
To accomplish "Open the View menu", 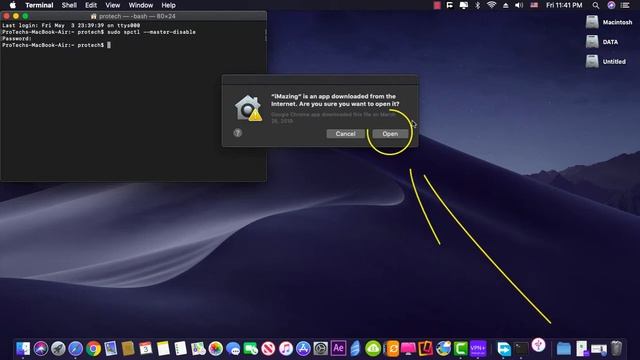I will point(113,5).
